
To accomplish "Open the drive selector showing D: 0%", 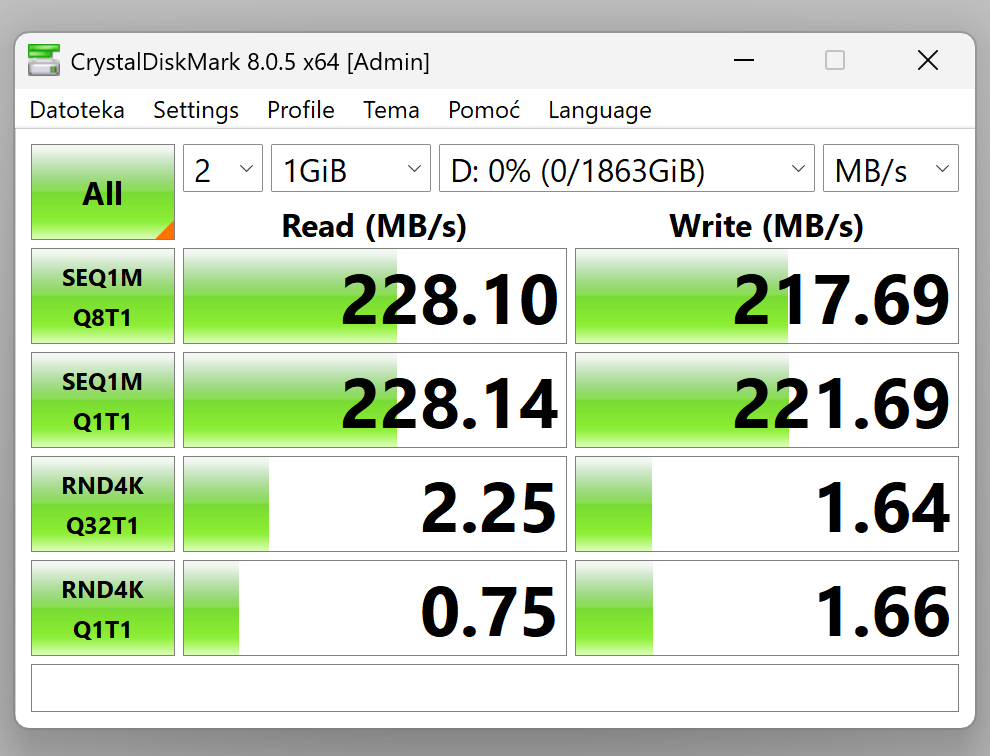I will coord(626,169).
